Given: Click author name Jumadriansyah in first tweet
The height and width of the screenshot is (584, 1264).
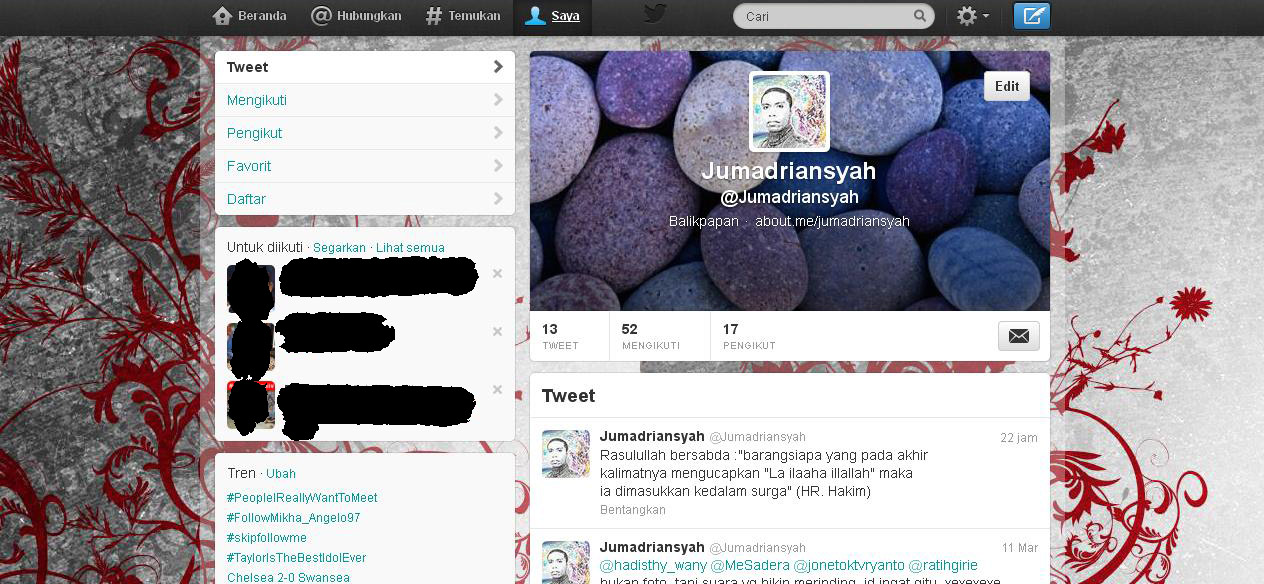Looking at the screenshot, I should point(652,437).
